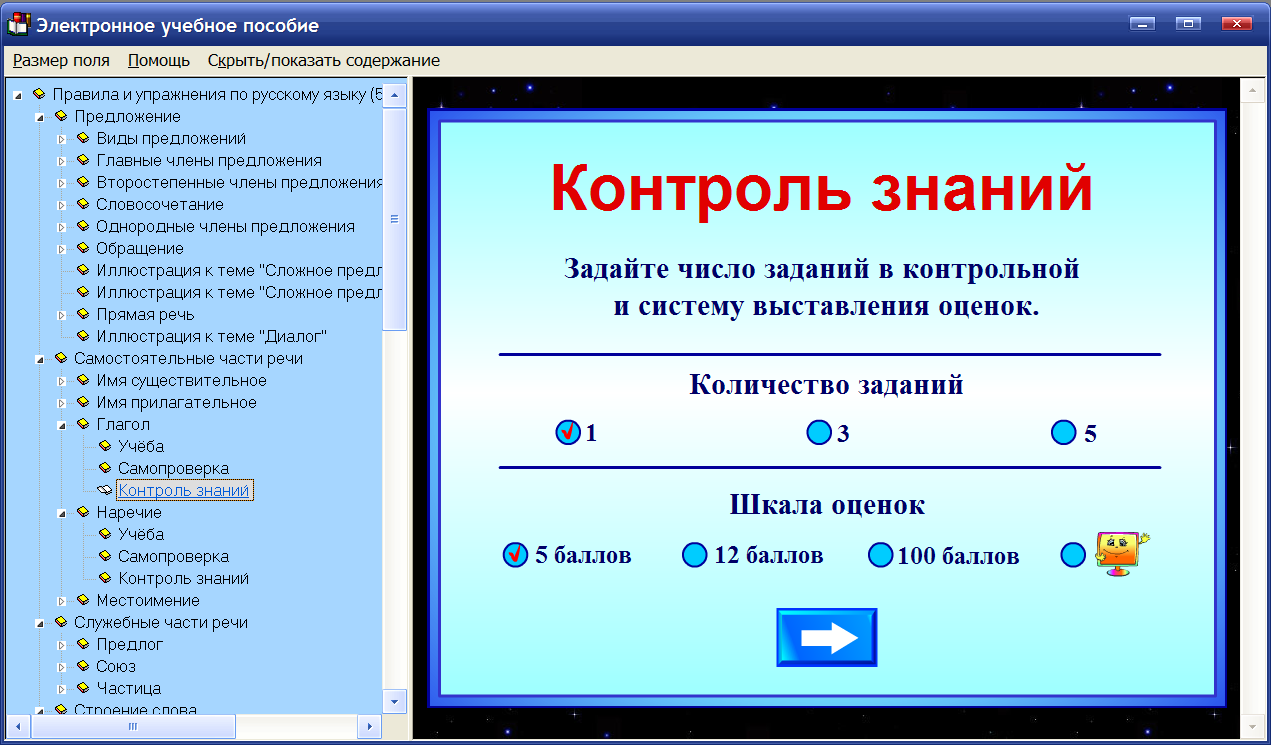The width and height of the screenshot is (1271, 745).
Task: Expand the "Имя существительное" tree node
Action: pos(62,380)
